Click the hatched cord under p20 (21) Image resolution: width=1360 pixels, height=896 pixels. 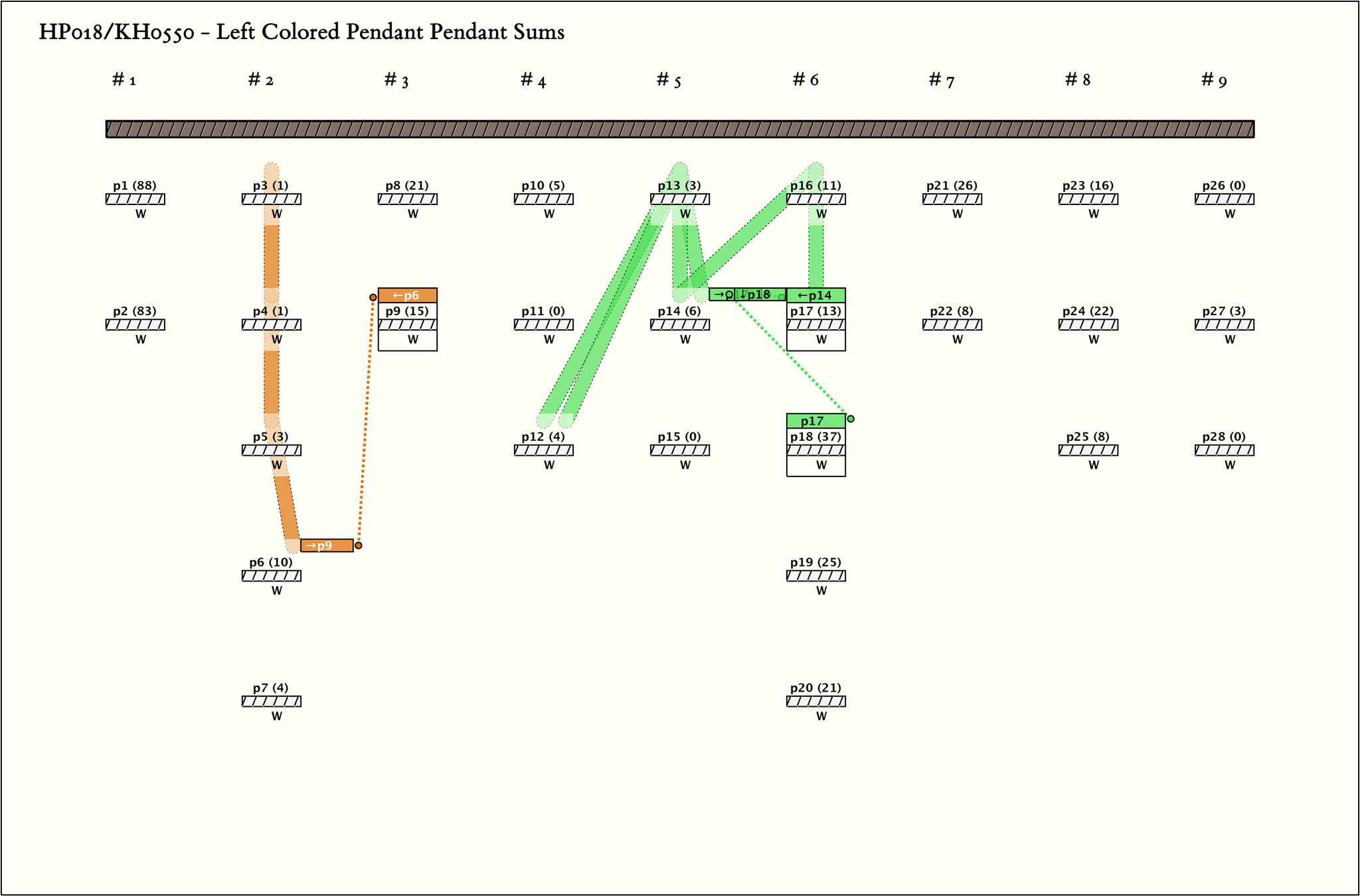click(x=815, y=702)
